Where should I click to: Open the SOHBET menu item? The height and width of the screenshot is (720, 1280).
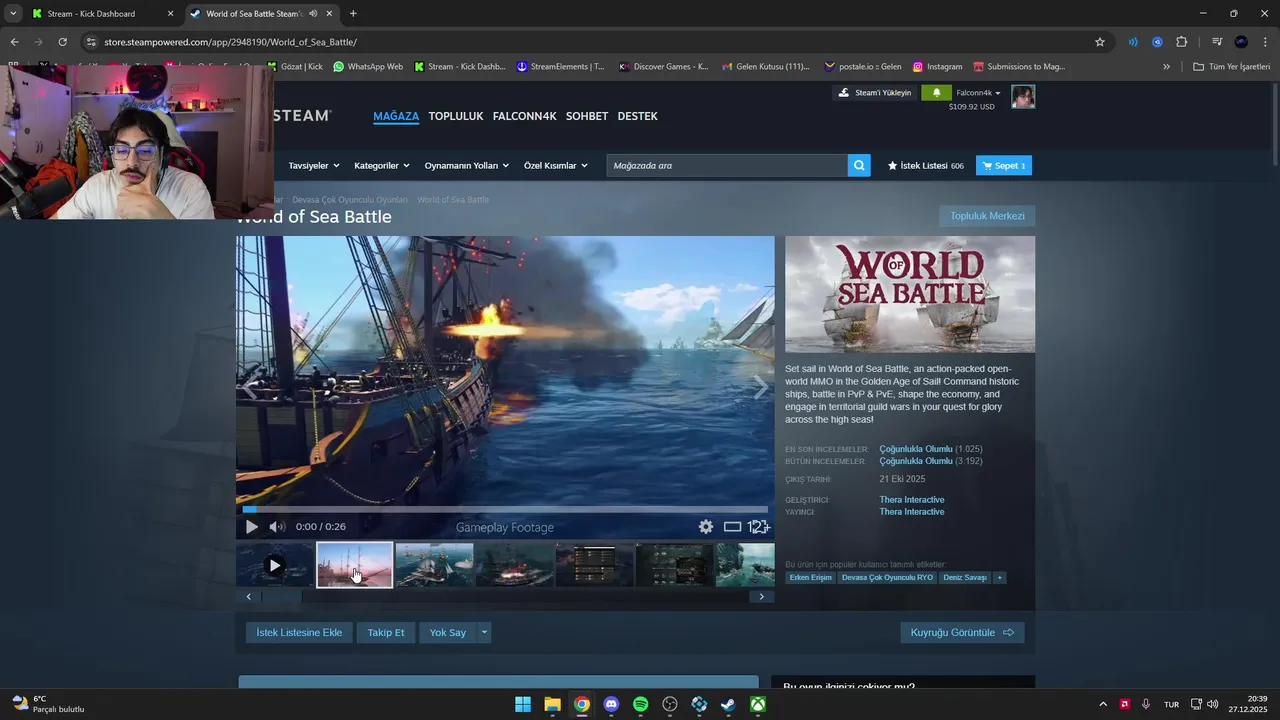coord(587,116)
